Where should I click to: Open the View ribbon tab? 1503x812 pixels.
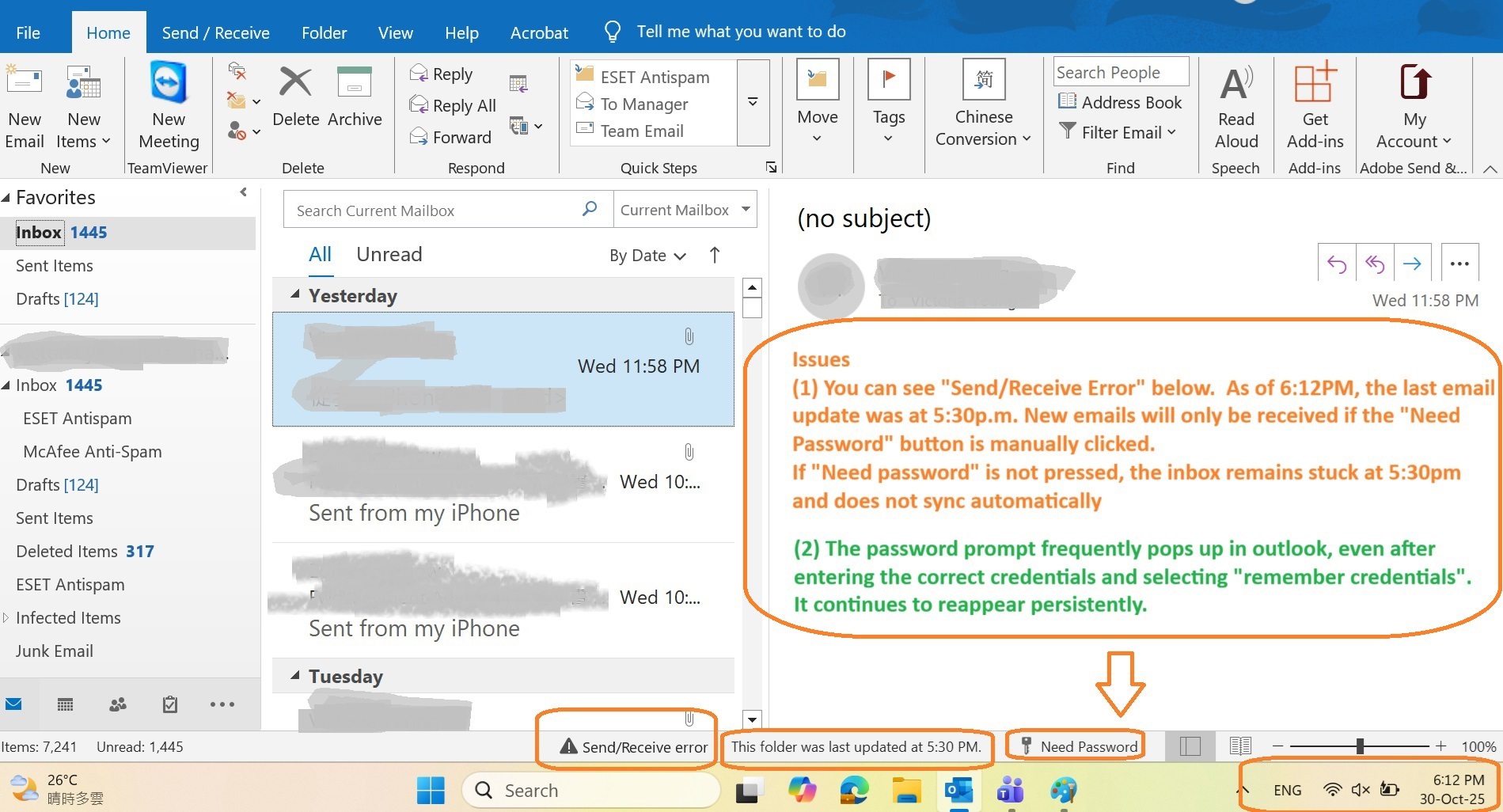[x=395, y=32]
